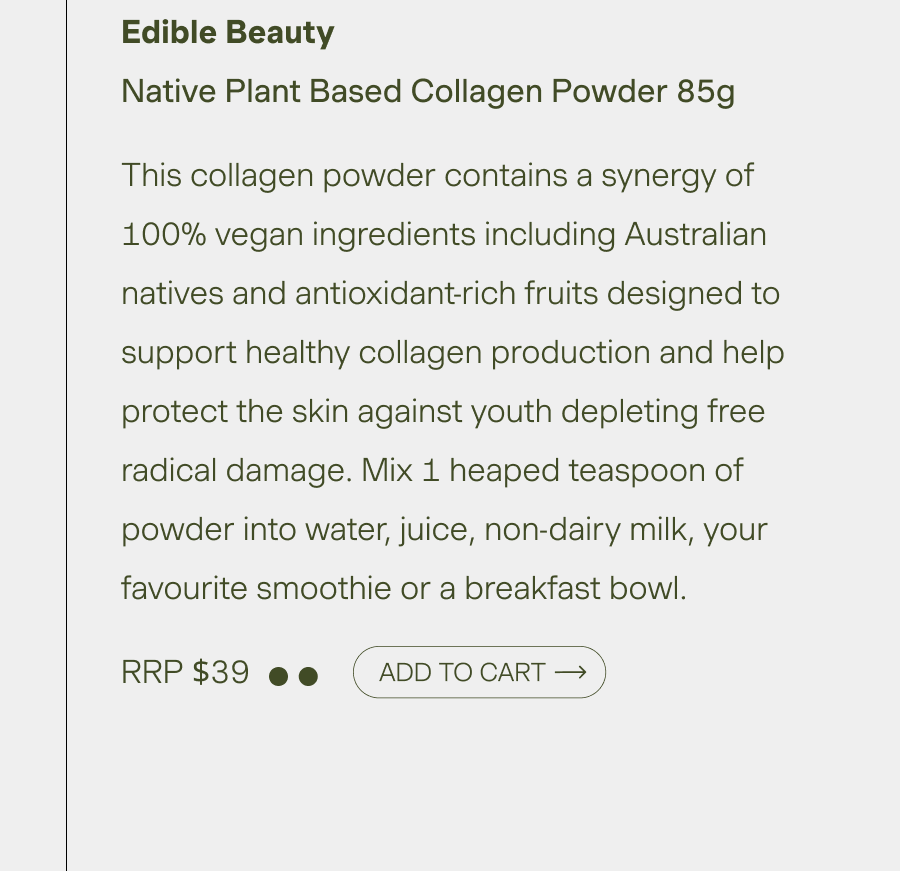The width and height of the screenshot is (900, 871).
Task: Select the second dot beside the price
Action: pyautogui.click(x=308, y=676)
